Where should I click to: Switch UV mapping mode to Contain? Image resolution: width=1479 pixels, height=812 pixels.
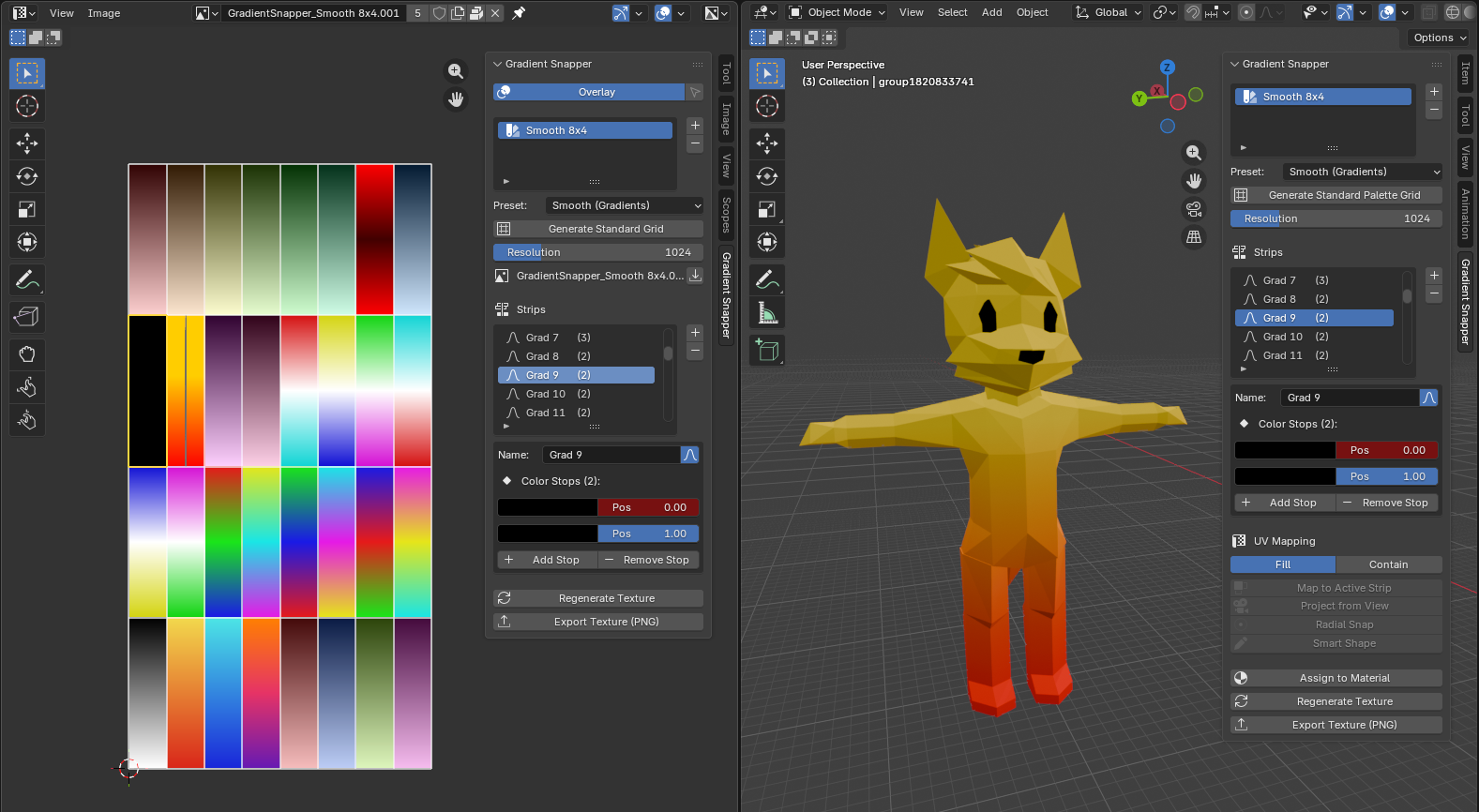1388,564
